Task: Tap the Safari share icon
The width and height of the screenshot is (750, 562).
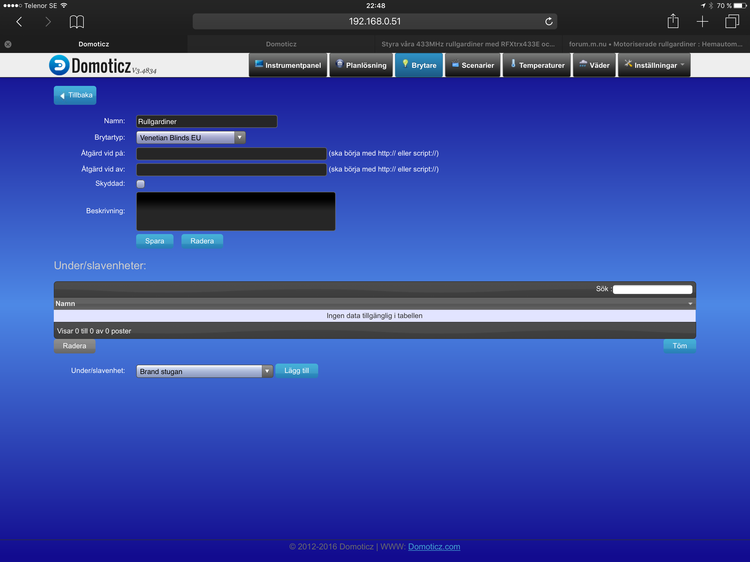Action: 673,21
